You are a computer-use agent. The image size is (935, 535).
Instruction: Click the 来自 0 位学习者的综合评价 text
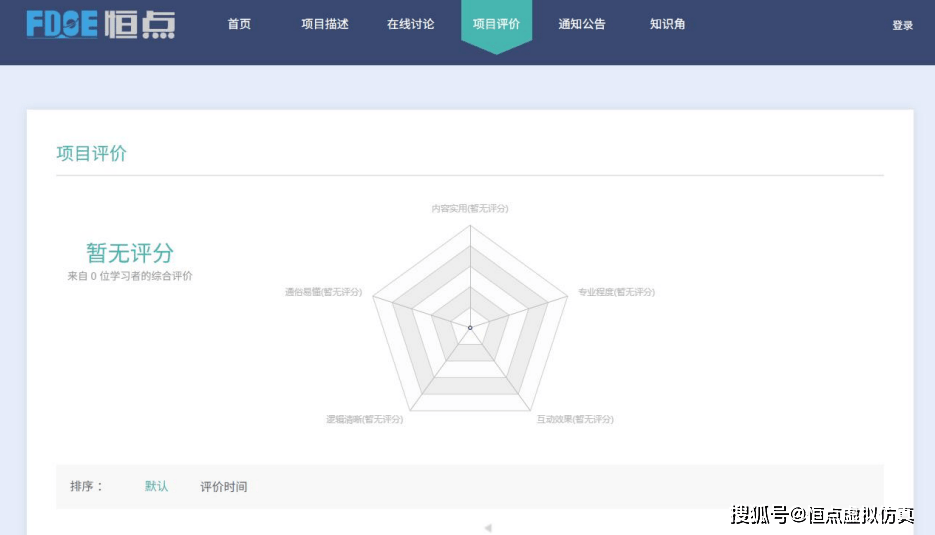coord(130,276)
